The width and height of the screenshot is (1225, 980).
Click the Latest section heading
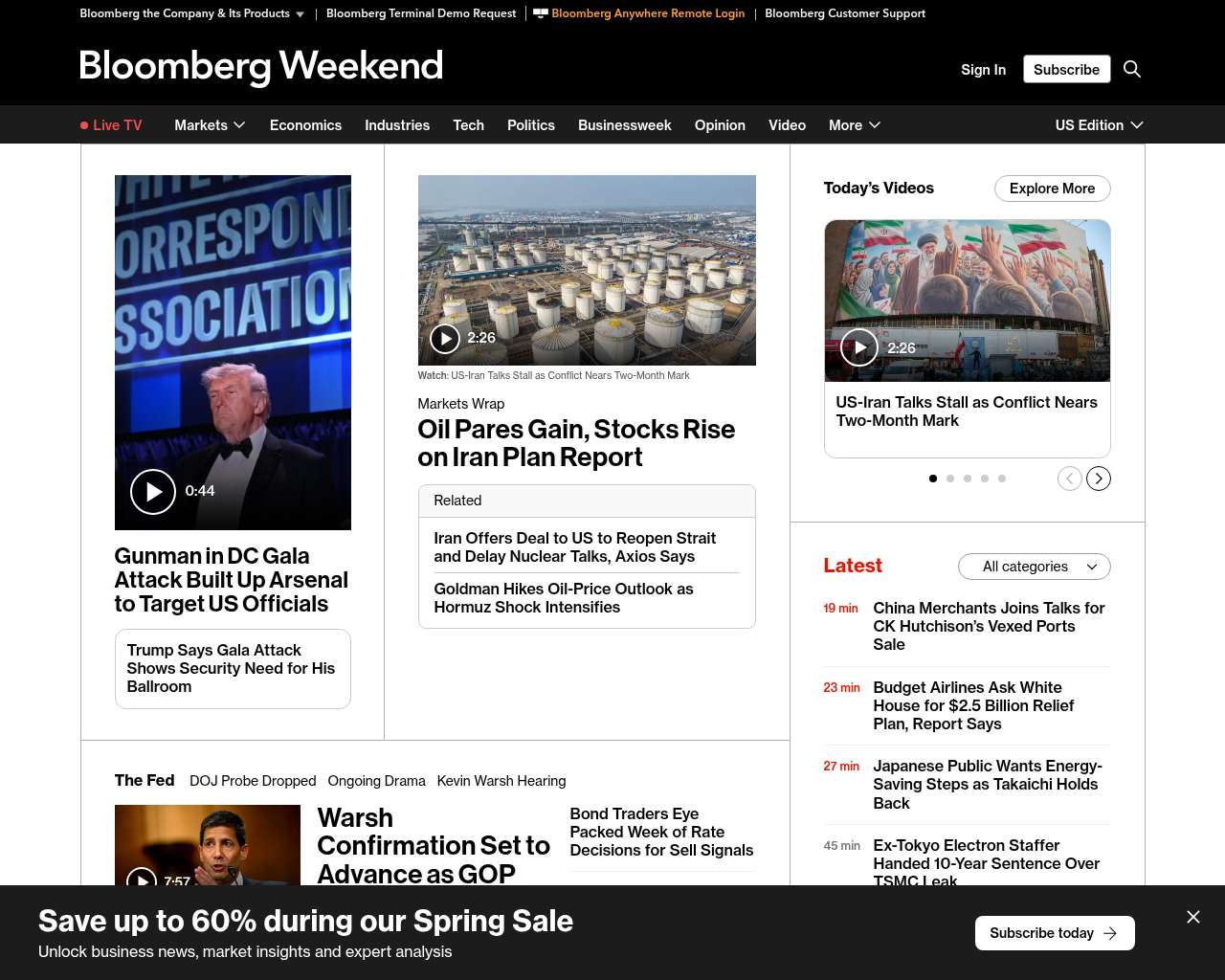[853, 566]
